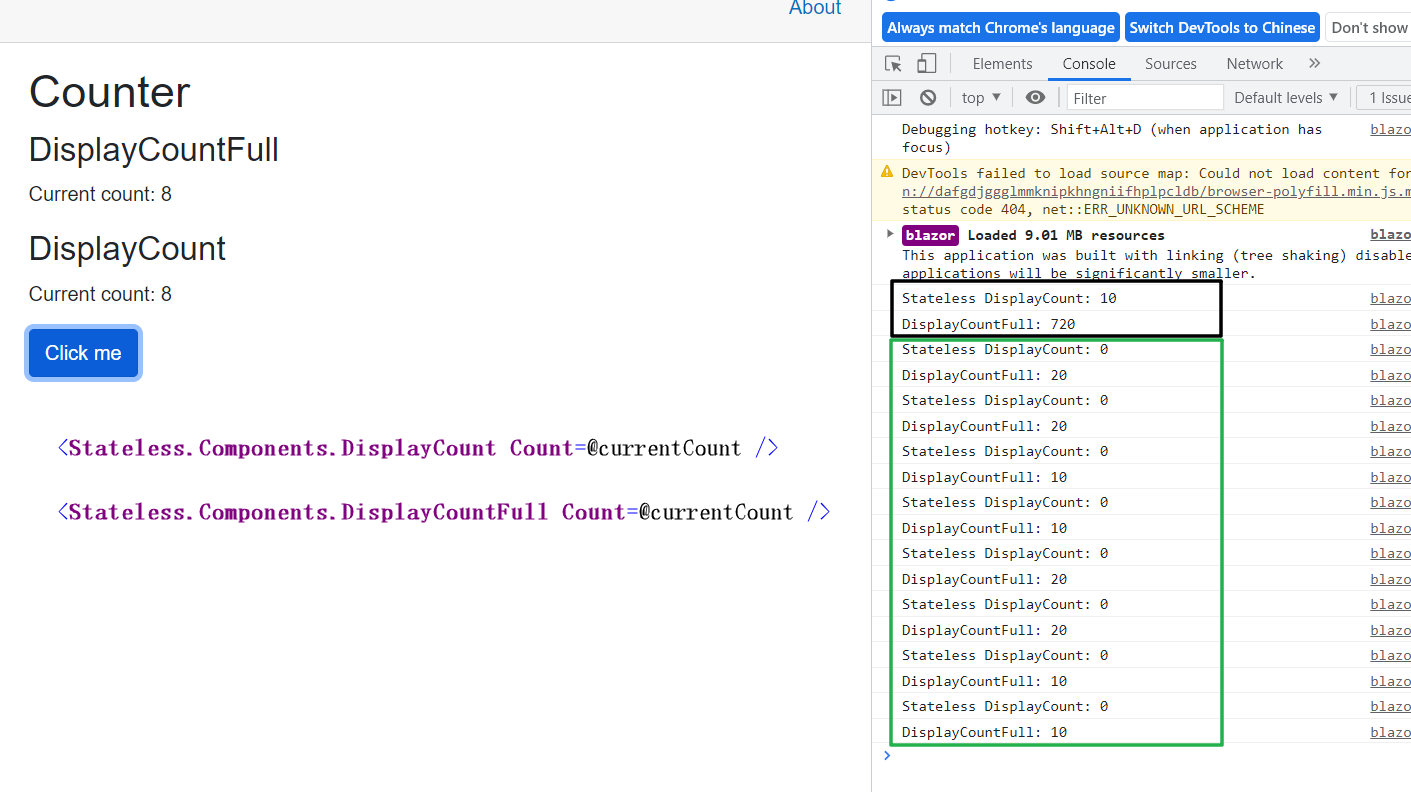Focus the console Filter field

coord(1145,97)
